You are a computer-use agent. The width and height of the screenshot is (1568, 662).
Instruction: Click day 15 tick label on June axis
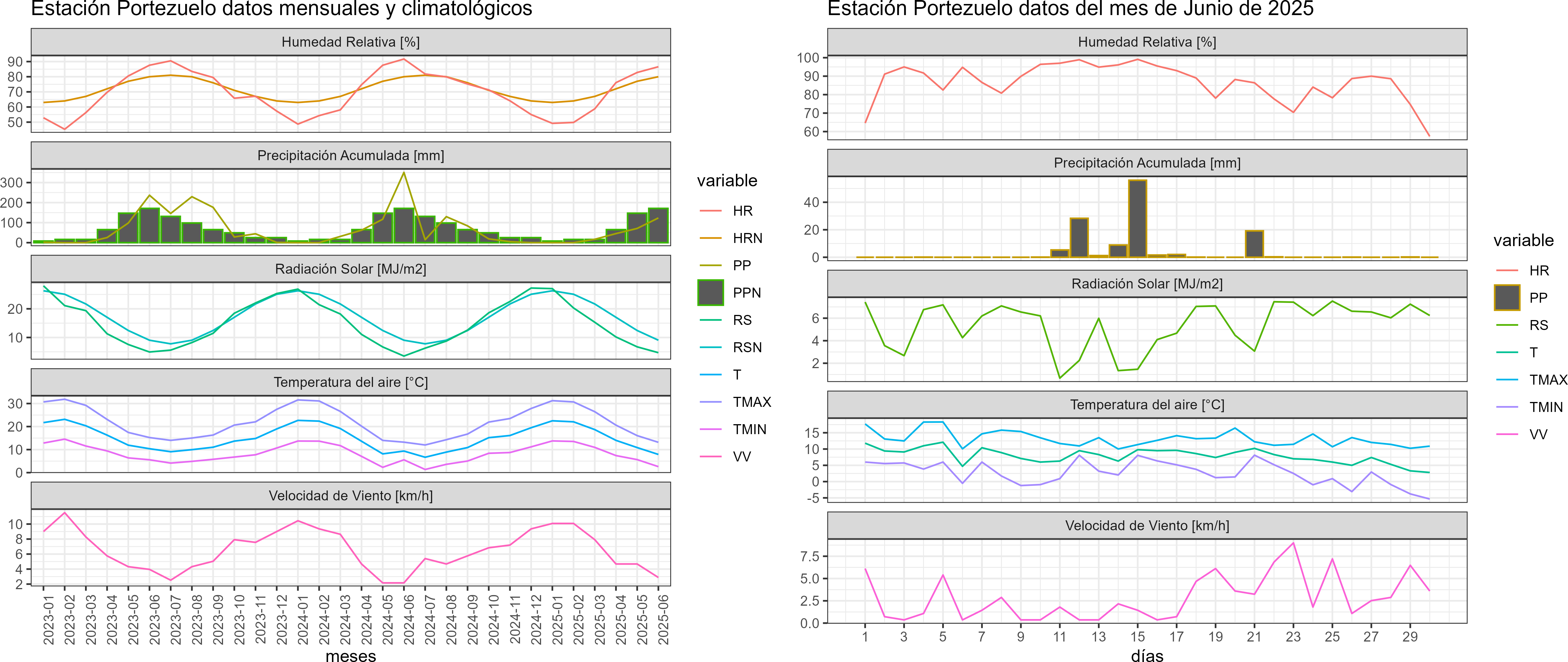pyautogui.click(x=1137, y=636)
